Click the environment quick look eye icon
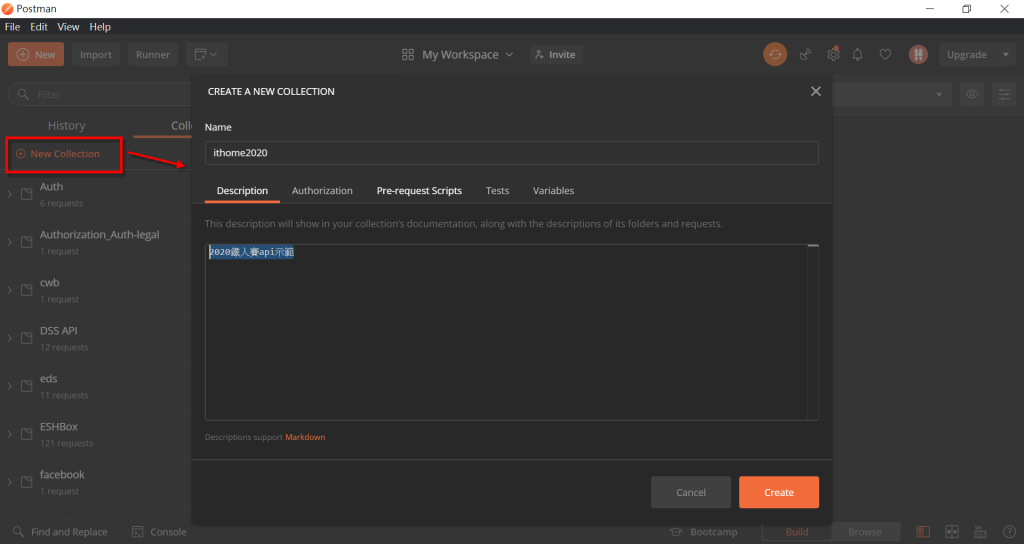This screenshot has width=1024, height=544. (x=972, y=94)
